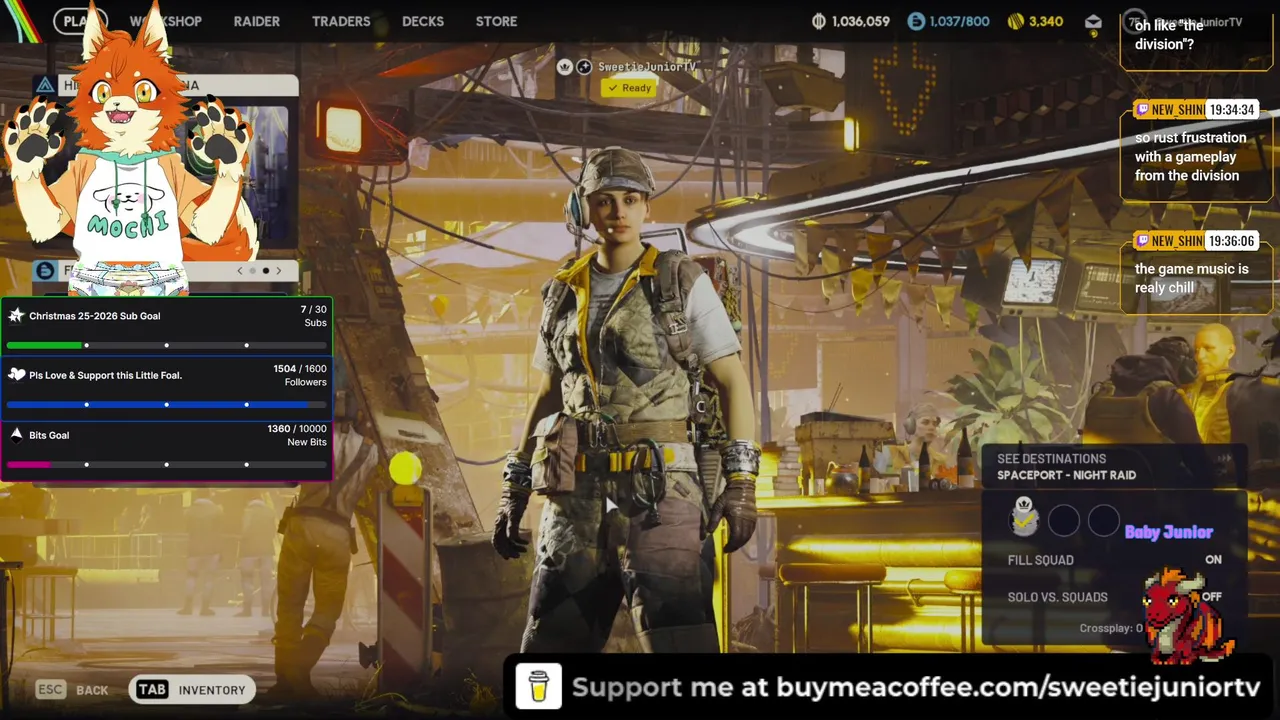Image resolution: width=1280 pixels, height=720 pixels.
Task: Click the last empty squad slot
Action: point(1104,520)
